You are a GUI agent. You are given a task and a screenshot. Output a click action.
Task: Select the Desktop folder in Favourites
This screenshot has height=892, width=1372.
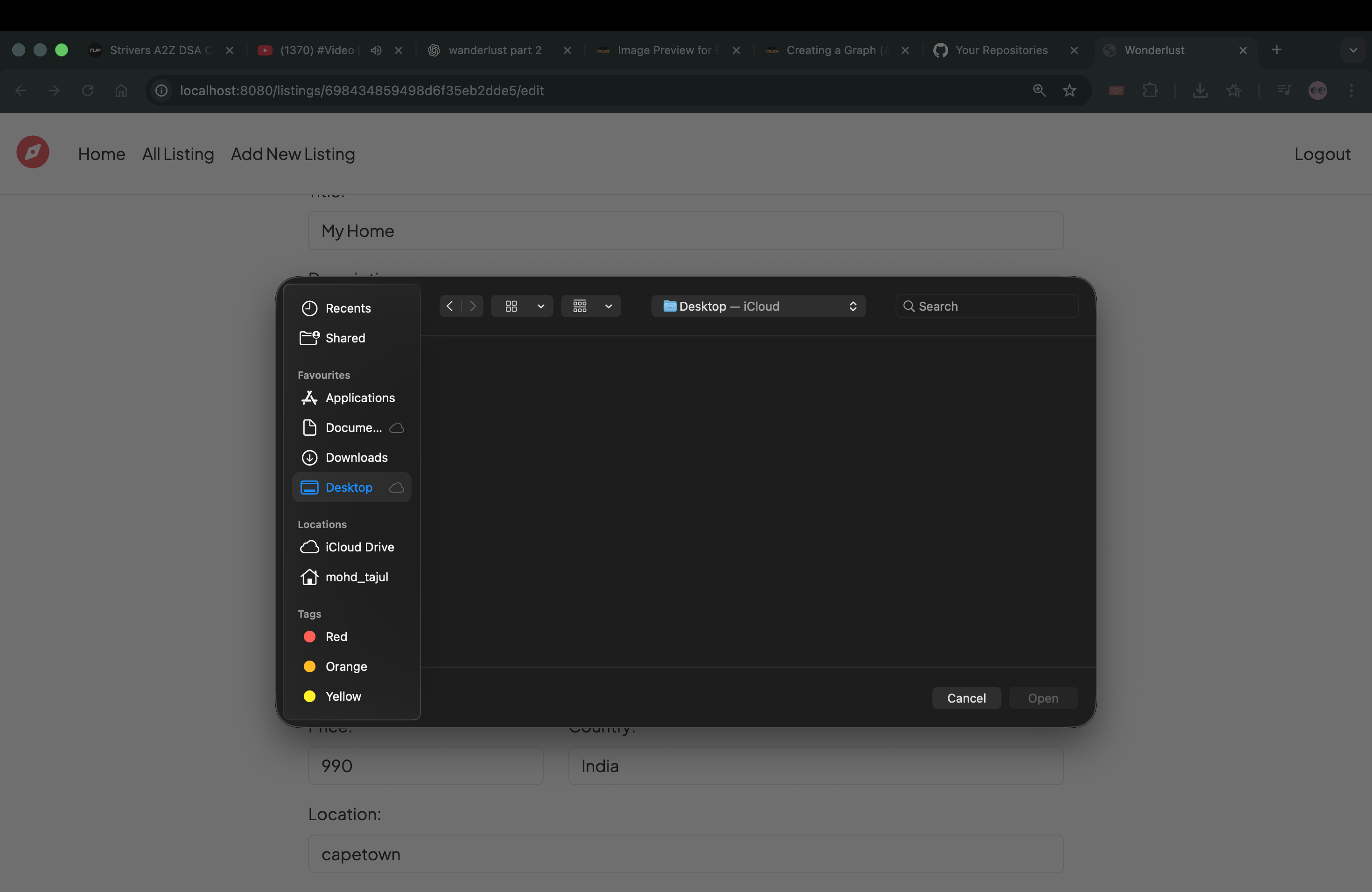tap(352, 488)
